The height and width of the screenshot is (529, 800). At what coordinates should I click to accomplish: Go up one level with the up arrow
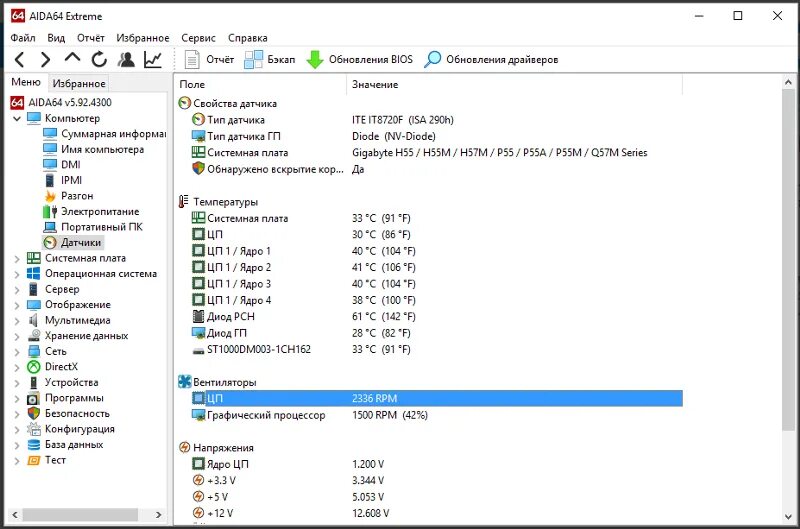point(72,58)
